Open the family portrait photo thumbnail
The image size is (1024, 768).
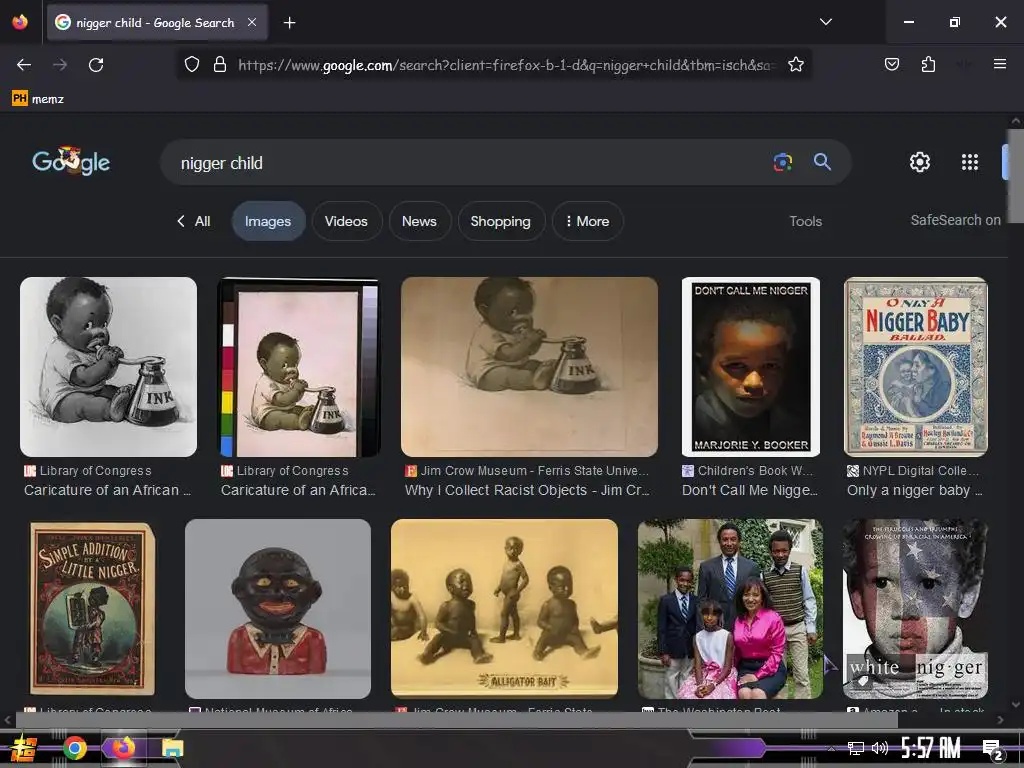coord(730,609)
